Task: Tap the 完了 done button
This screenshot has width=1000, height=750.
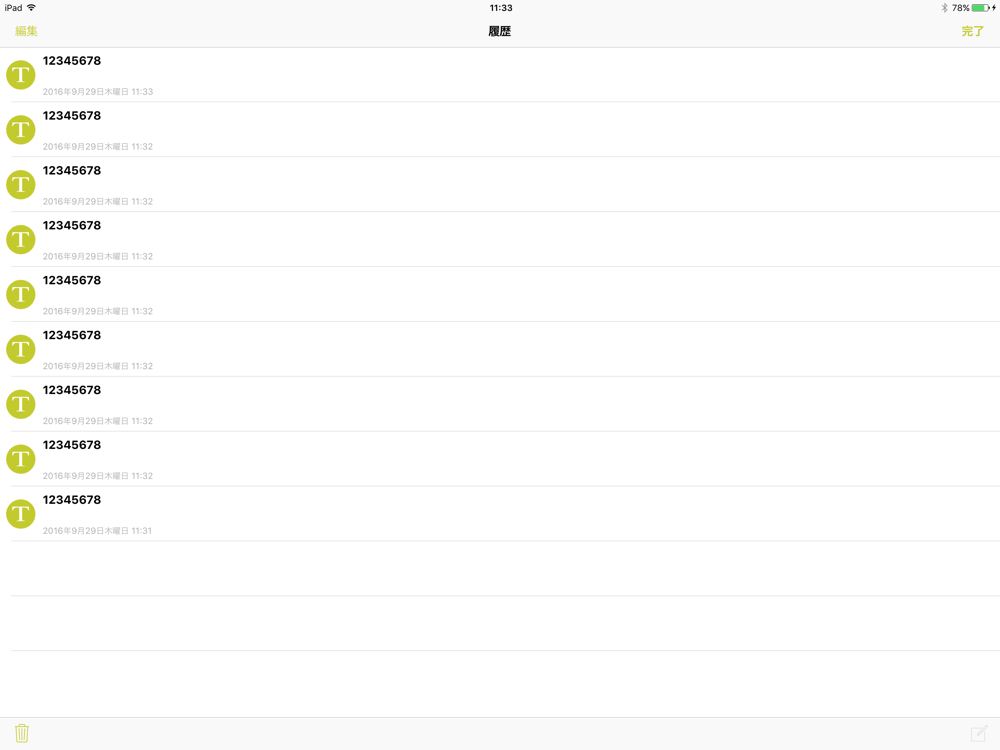Action: click(x=973, y=31)
